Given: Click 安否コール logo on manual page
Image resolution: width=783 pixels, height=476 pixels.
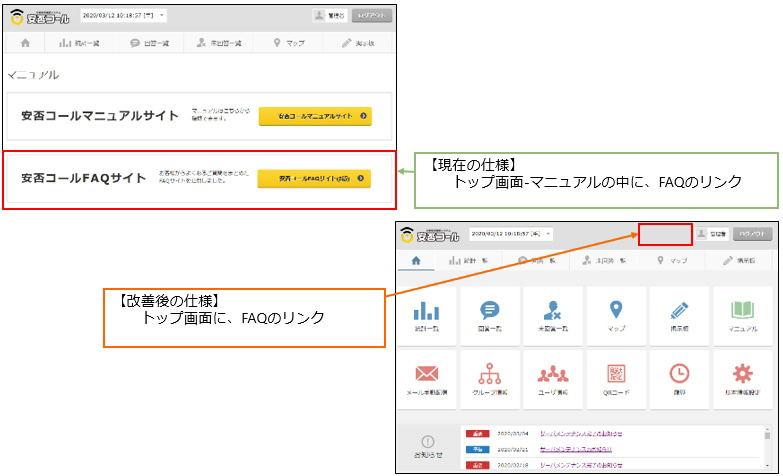Looking at the screenshot, I should click(x=40, y=17).
